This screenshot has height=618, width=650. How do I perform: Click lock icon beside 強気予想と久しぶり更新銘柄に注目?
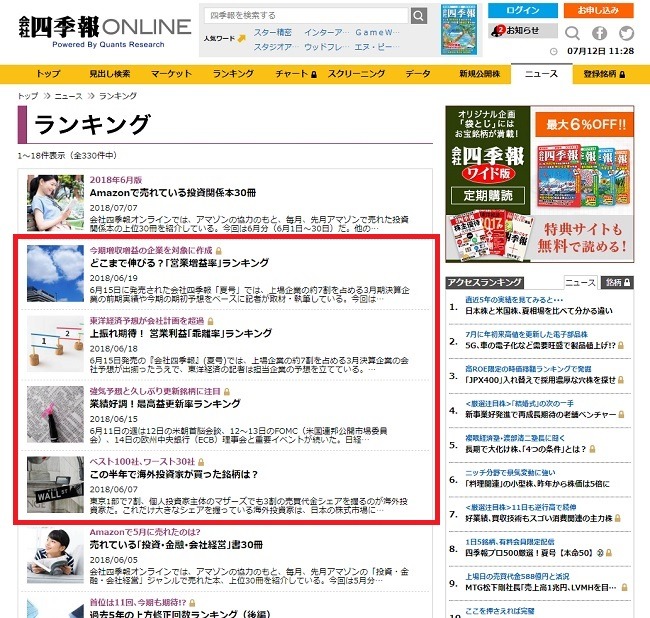227,392
